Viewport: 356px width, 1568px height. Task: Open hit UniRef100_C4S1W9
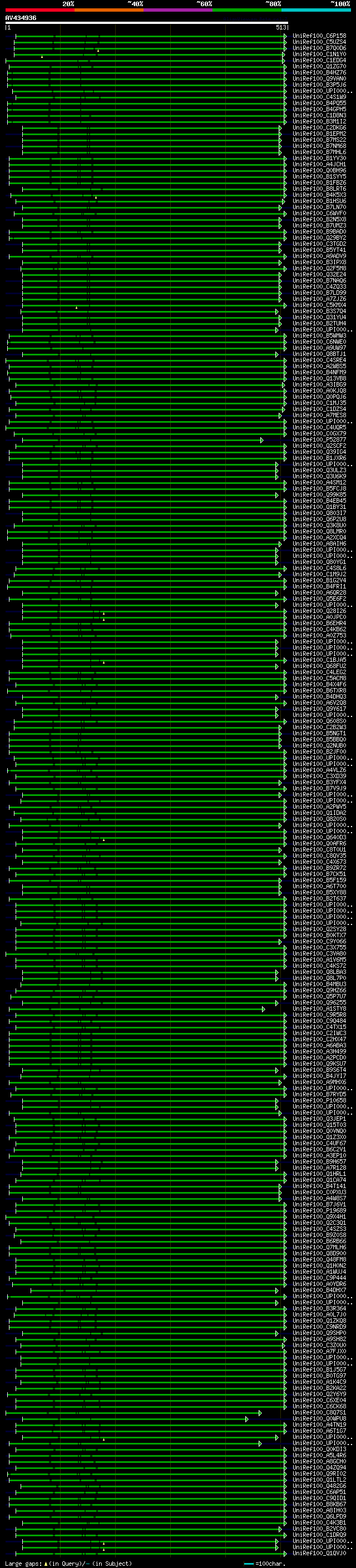coord(319,97)
